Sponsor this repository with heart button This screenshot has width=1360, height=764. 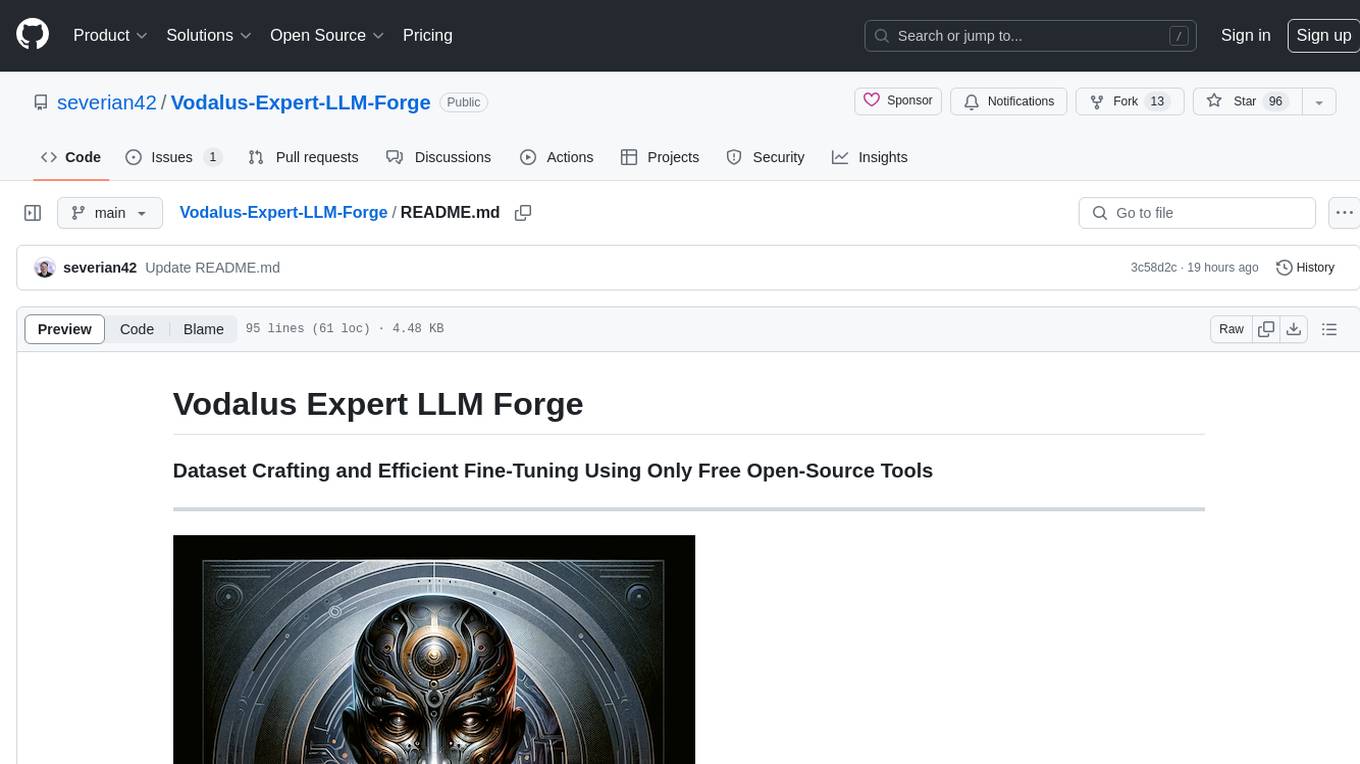coord(898,101)
